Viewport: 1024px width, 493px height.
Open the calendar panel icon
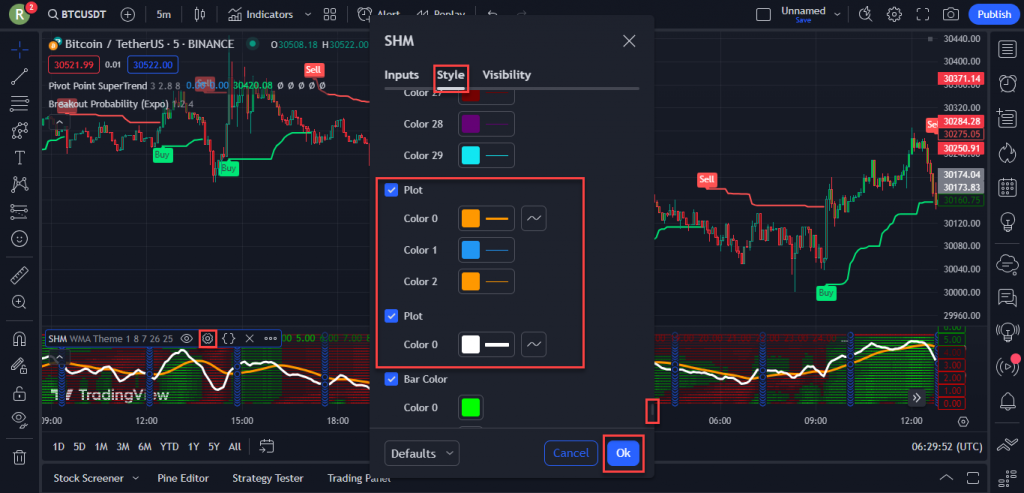point(1006,188)
